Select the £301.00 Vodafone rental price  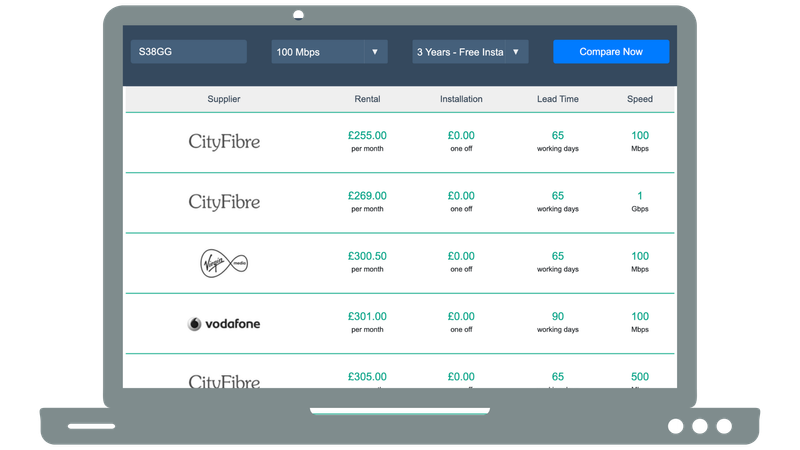[367, 317]
